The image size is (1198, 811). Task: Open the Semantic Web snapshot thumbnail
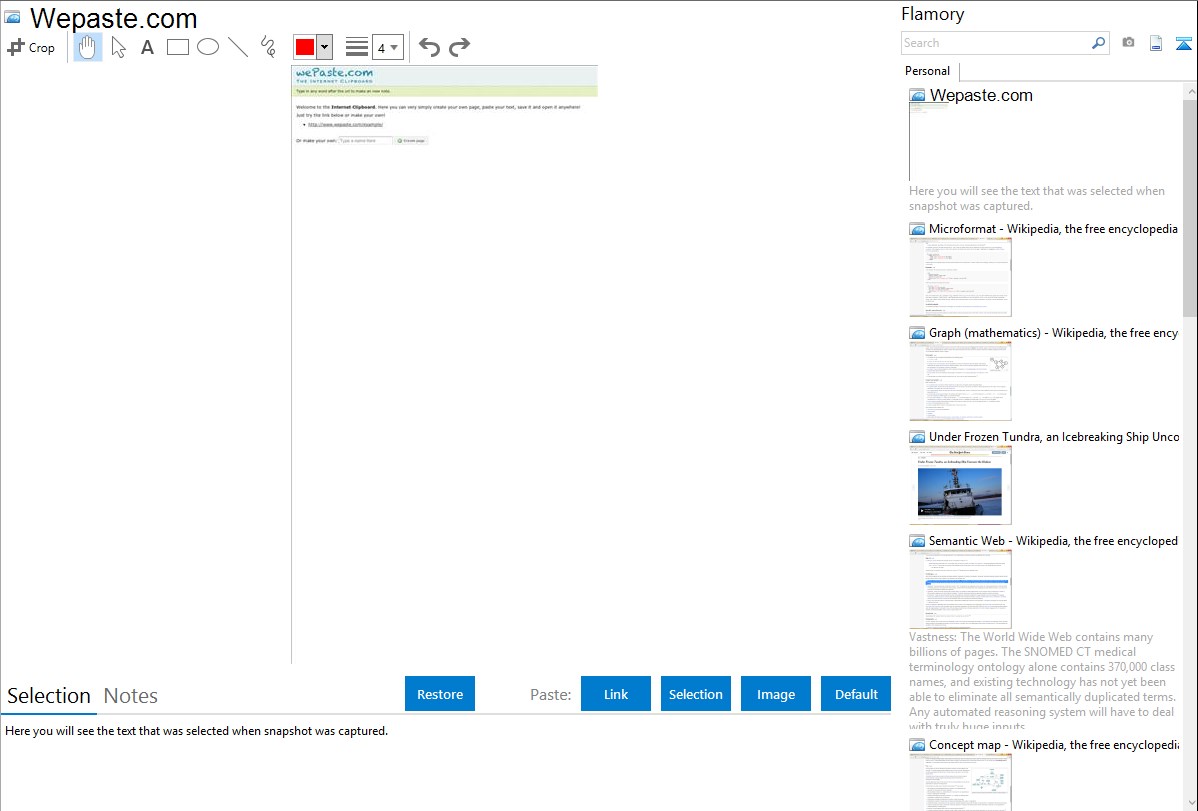960,589
